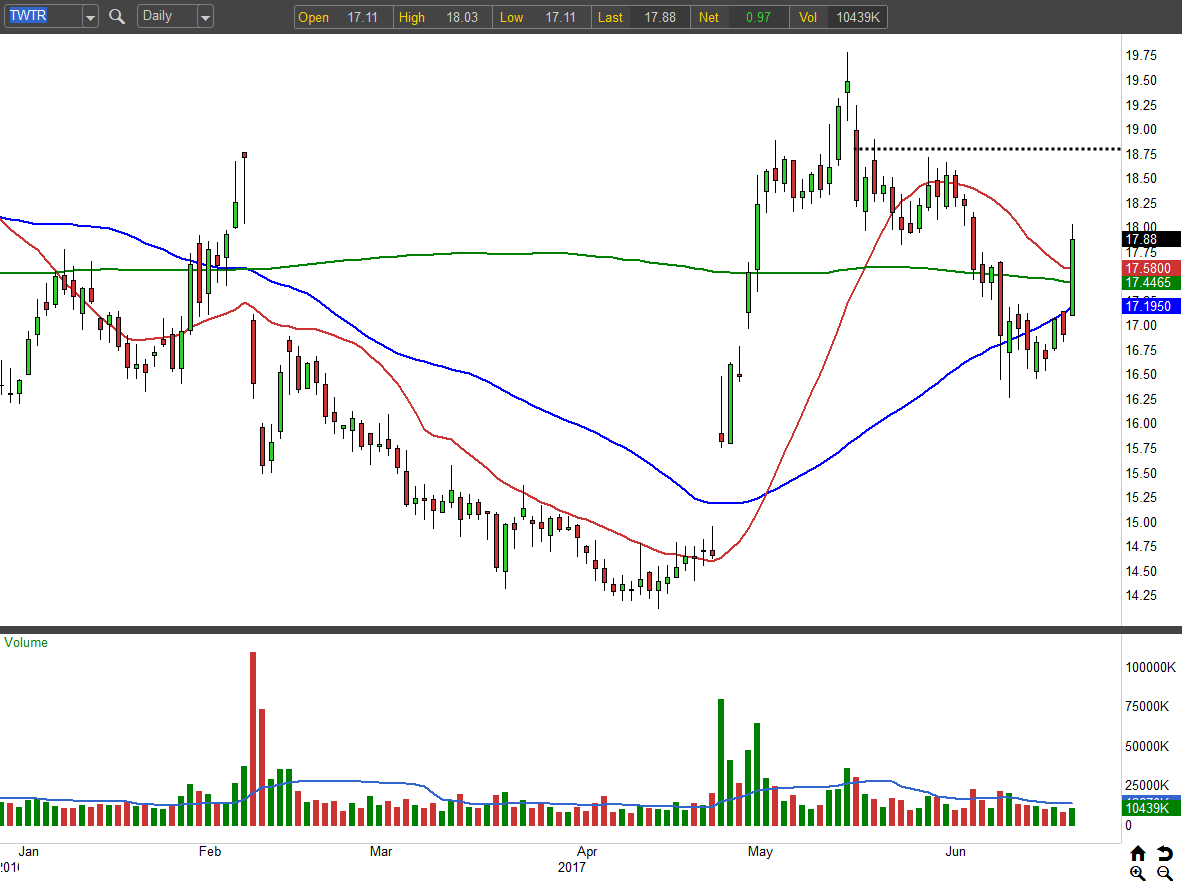This screenshot has width=1182, height=883.
Task: Click the 100000K volume axis label
Action: tap(1150, 667)
